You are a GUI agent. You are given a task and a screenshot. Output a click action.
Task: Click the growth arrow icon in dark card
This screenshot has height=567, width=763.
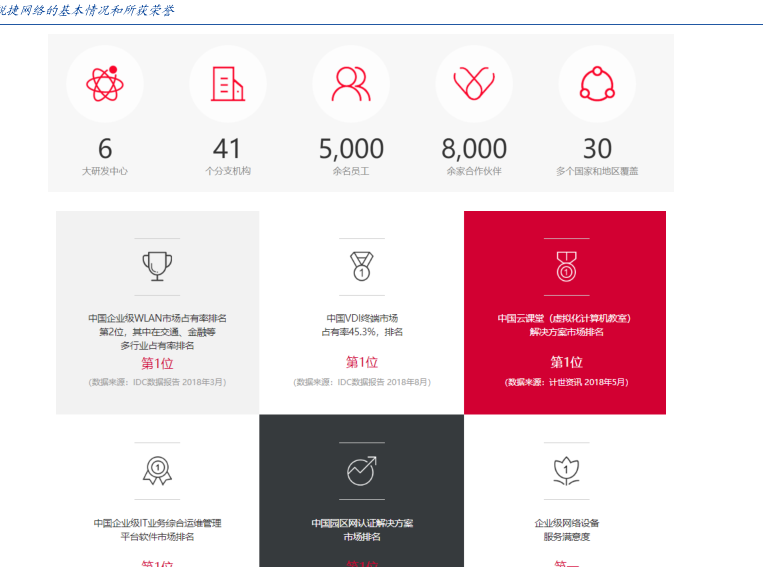click(x=361, y=470)
